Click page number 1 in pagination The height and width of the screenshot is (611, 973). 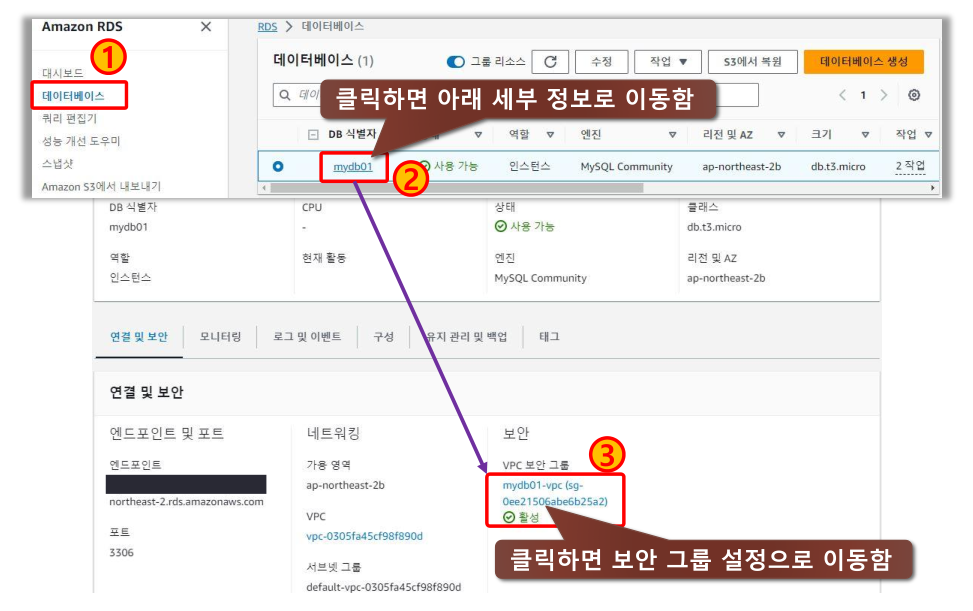863,95
